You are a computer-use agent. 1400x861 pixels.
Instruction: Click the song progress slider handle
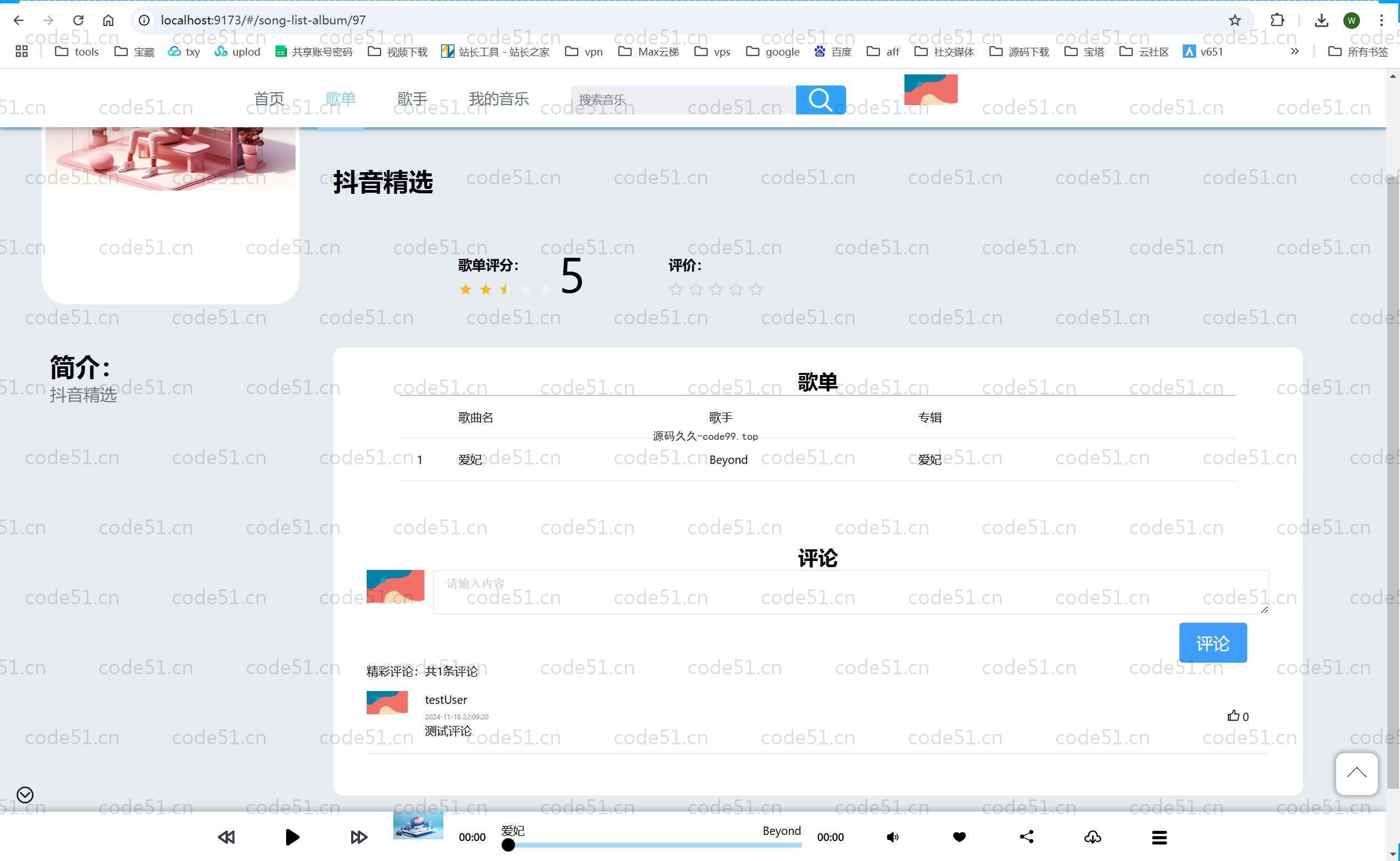tap(508, 845)
